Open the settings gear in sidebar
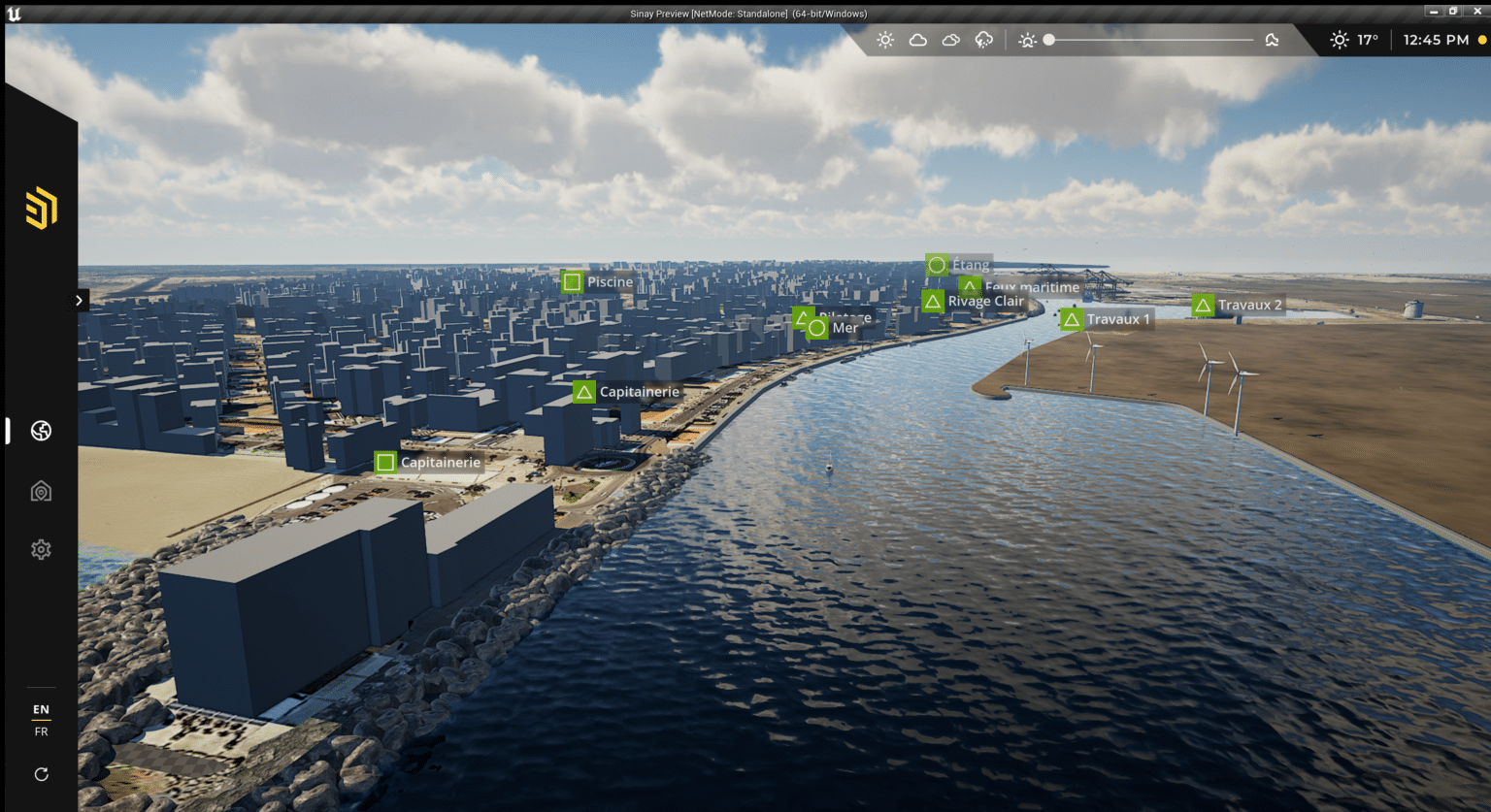The height and width of the screenshot is (812, 1491). [41, 549]
